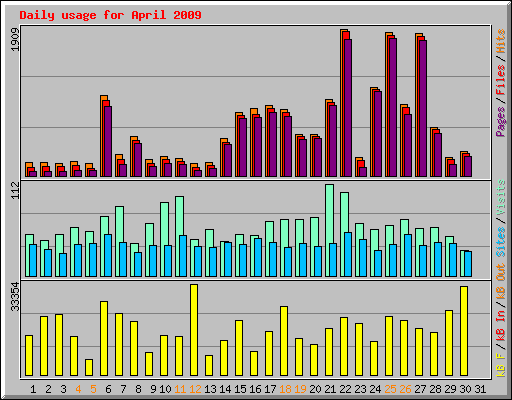Click the purple pages bar for day 27

tap(423, 109)
